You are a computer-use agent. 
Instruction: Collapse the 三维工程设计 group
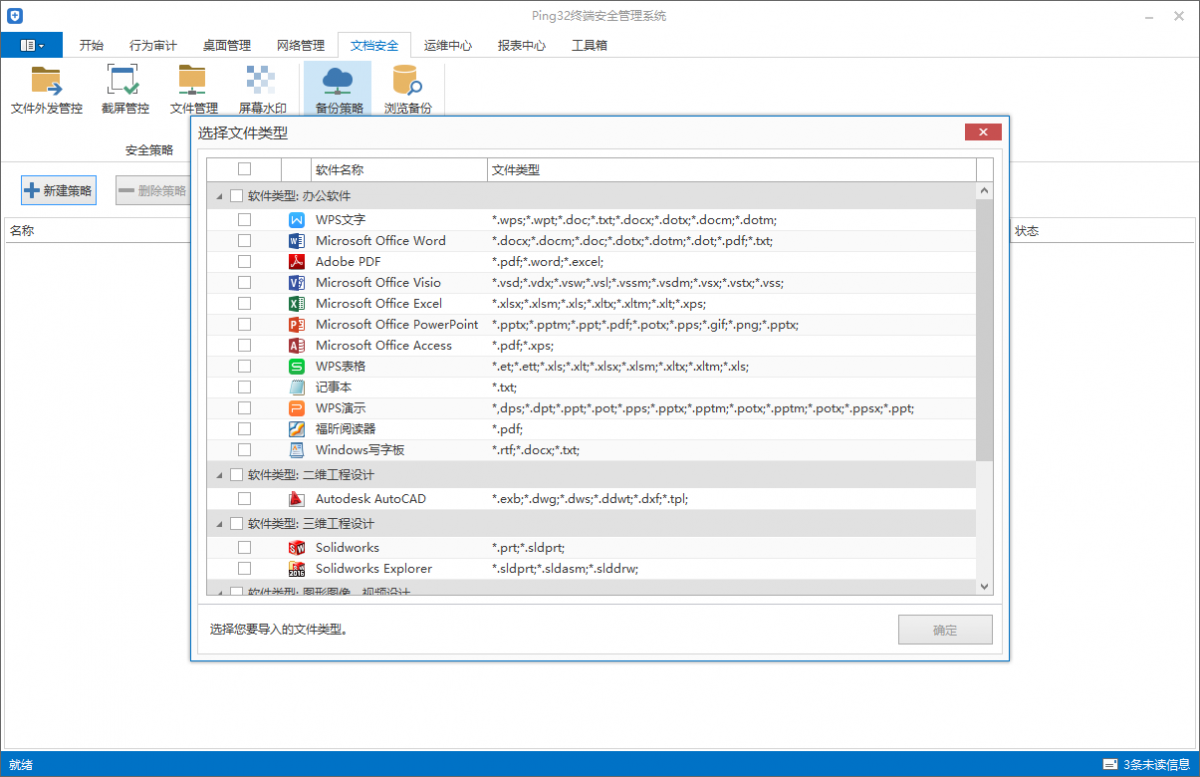tap(220, 525)
